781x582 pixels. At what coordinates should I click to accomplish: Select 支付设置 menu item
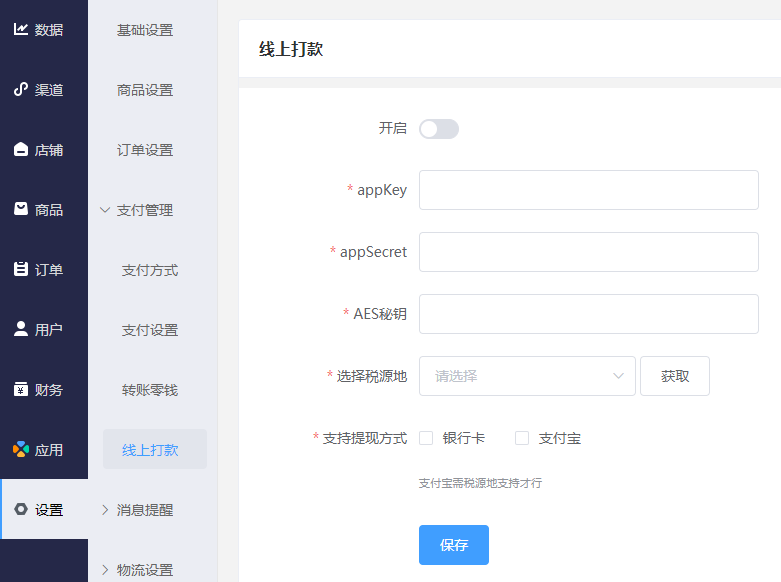coord(150,330)
